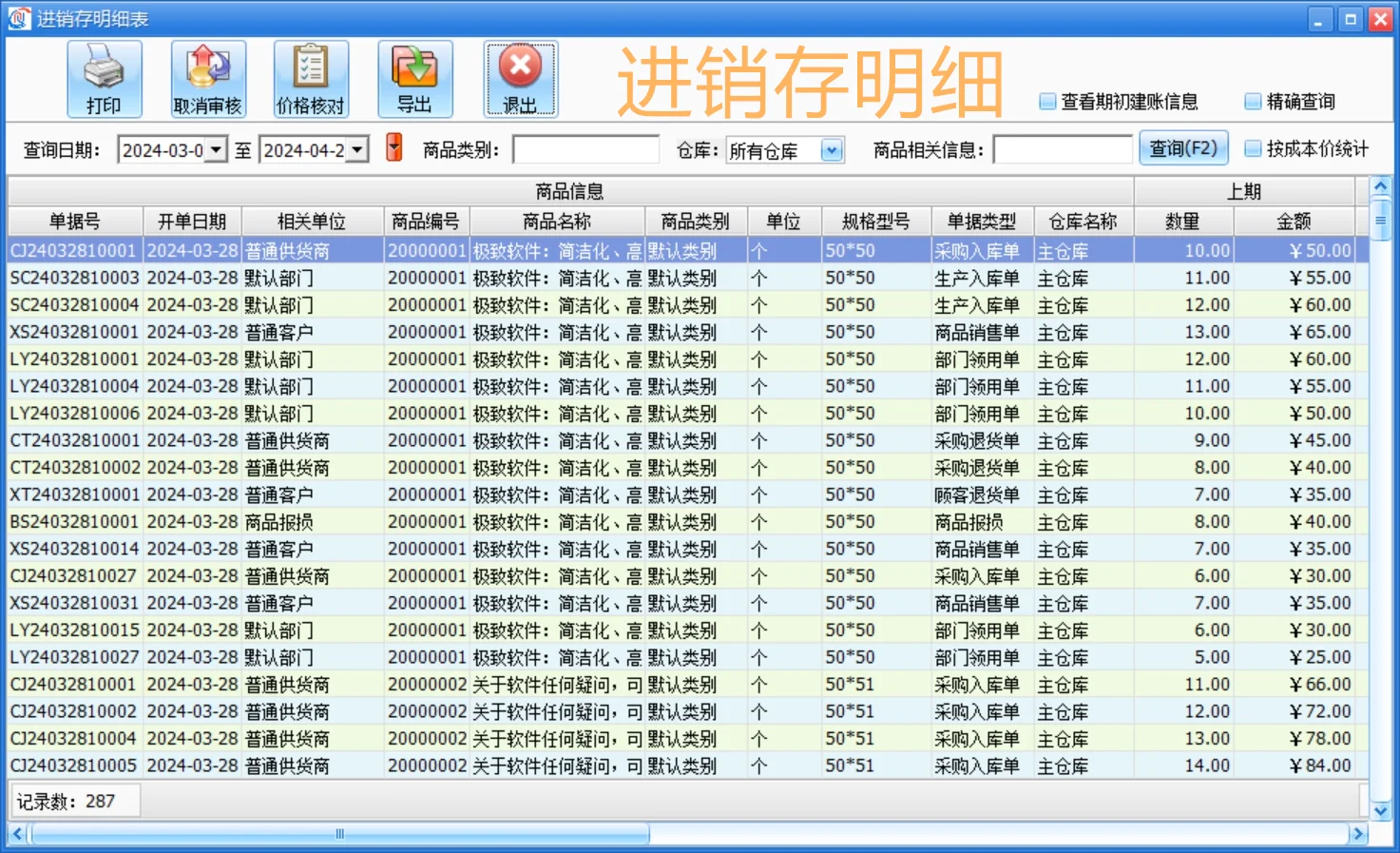Click the 取消审核 (Cancel Audit) icon
Viewport: 1400px width, 853px height.
pyautogui.click(x=208, y=78)
